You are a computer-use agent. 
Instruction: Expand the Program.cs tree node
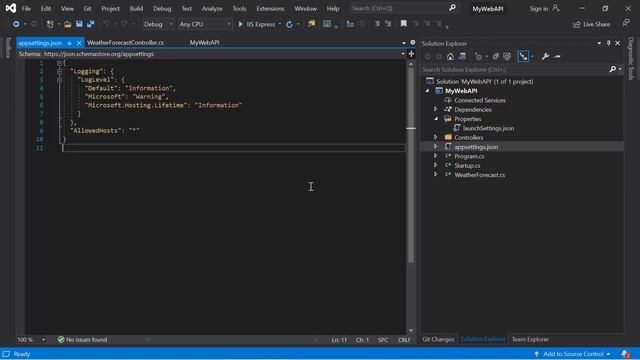(436, 156)
